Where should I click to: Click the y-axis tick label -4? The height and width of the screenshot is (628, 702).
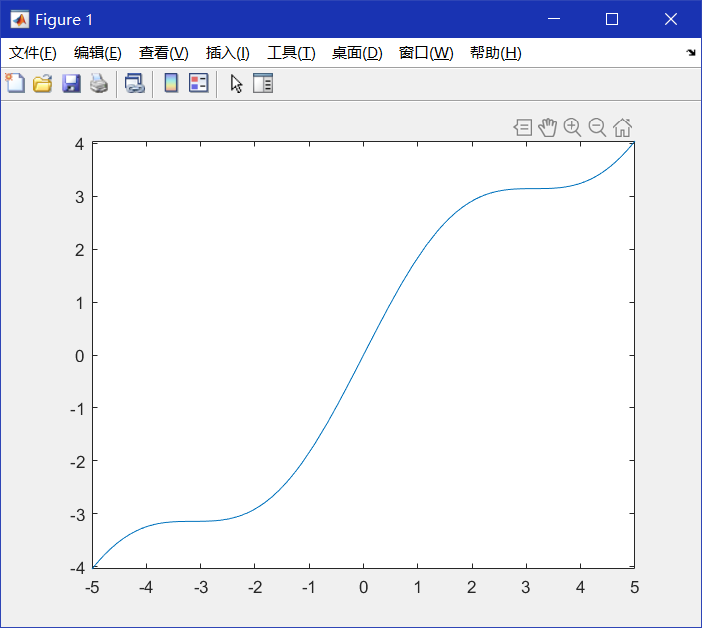(77, 568)
